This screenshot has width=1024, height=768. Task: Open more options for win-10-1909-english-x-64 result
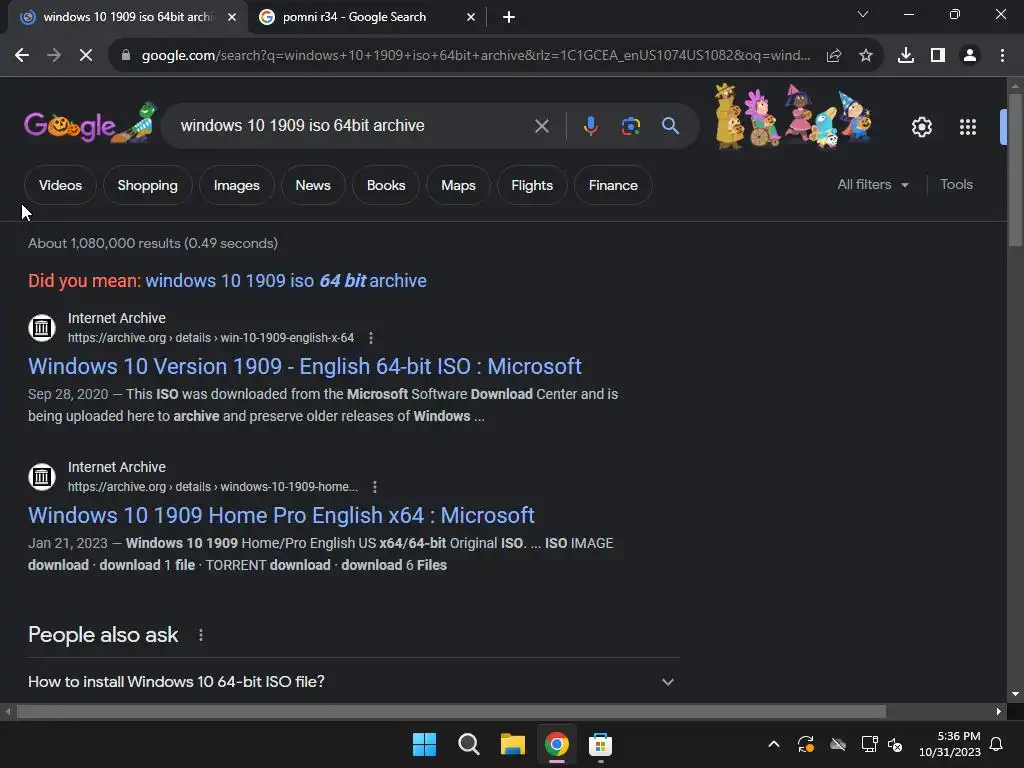coord(371,338)
